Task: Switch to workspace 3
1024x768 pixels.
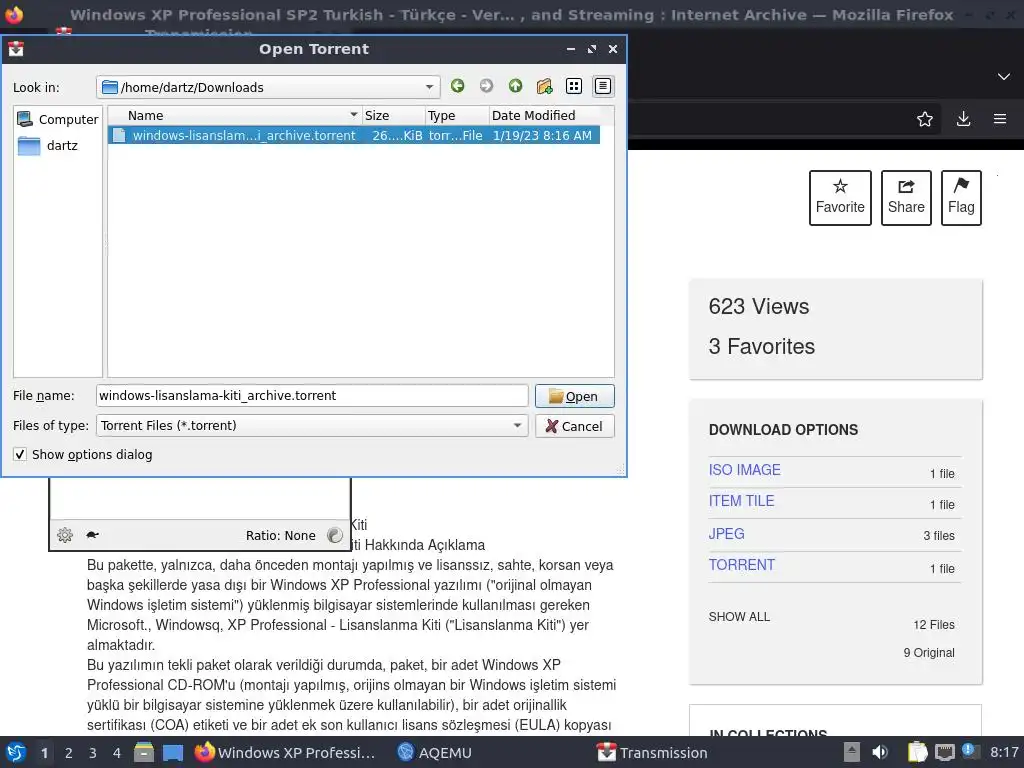Action: 93,752
